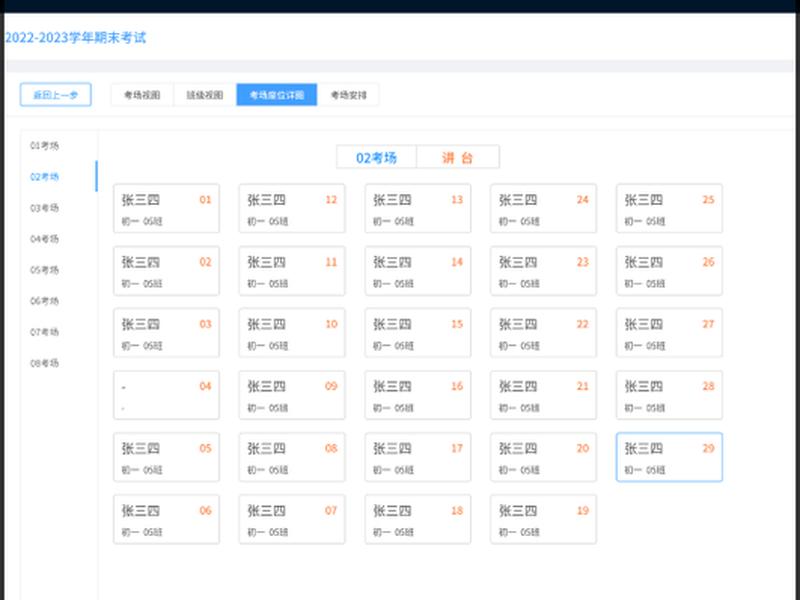
Task: Select 01考场 in the sidebar
Action: 44,146
